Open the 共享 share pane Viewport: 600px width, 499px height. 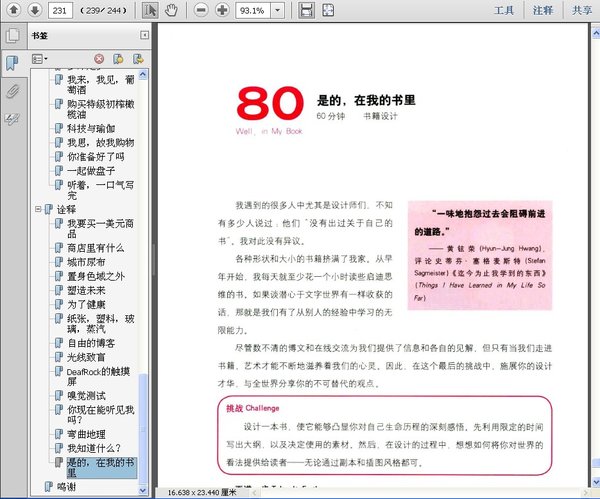click(581, 10)
